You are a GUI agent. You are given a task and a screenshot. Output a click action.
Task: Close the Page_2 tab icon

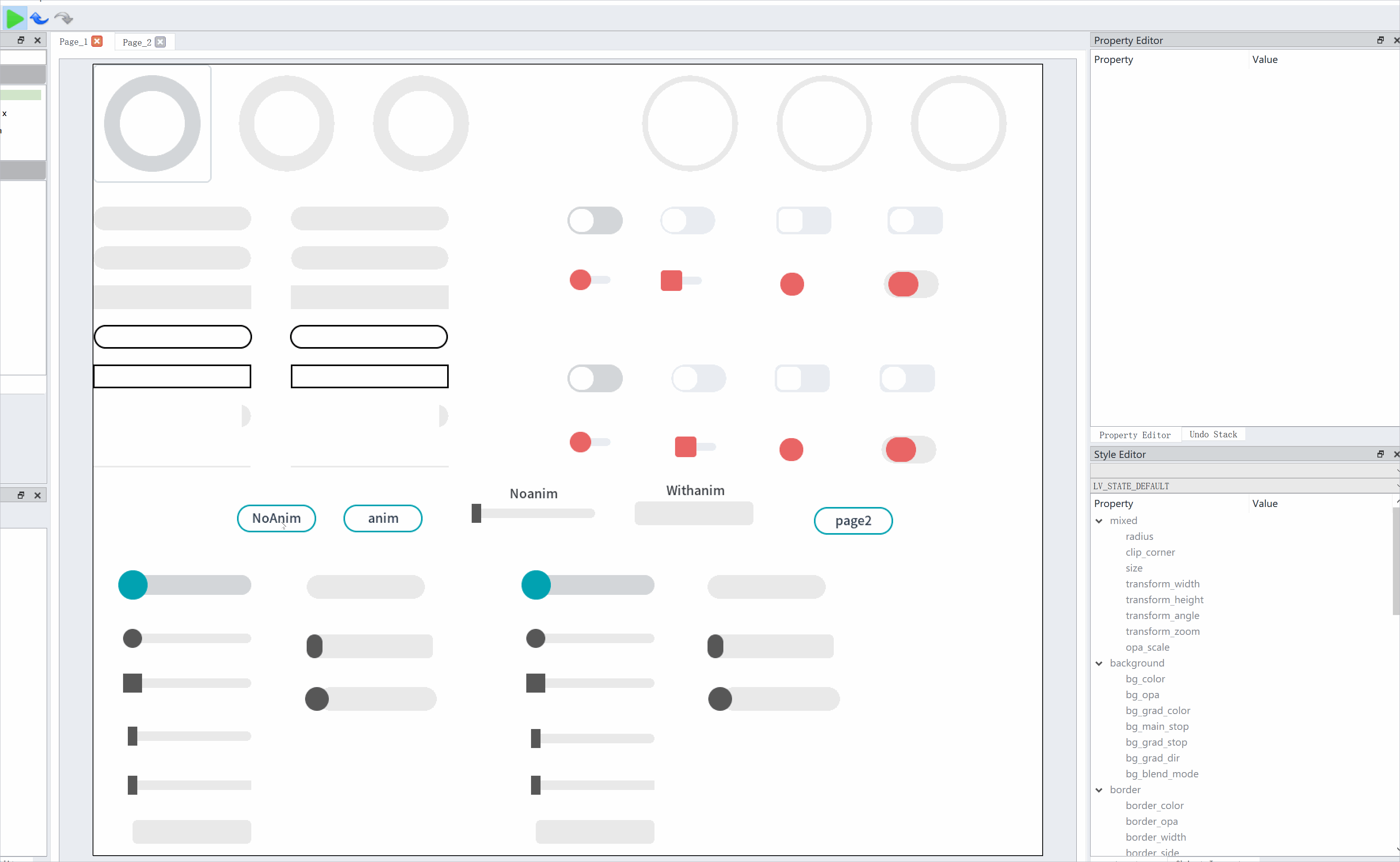point(161,42)
